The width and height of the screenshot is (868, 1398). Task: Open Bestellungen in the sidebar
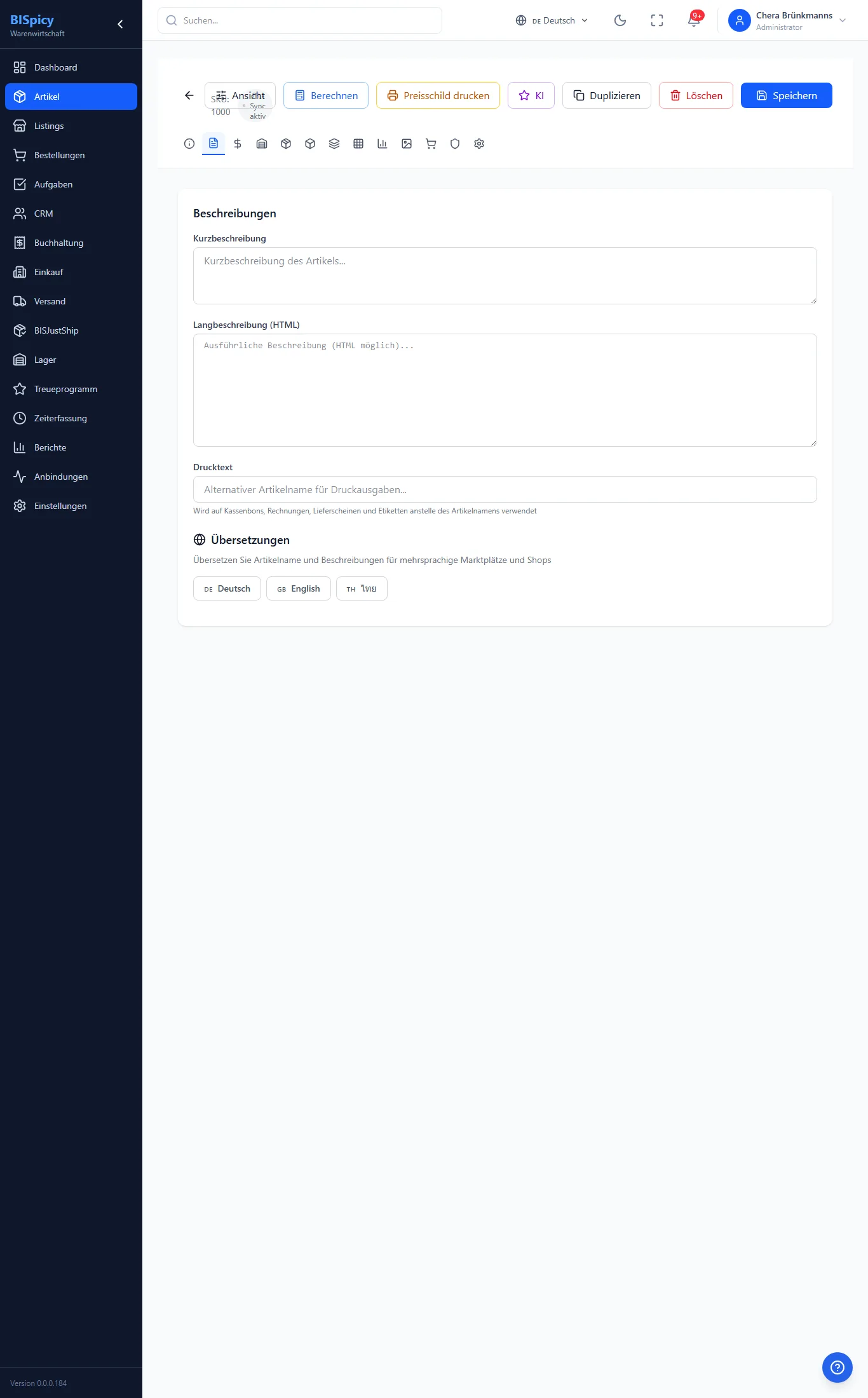(x=71, y=155)
